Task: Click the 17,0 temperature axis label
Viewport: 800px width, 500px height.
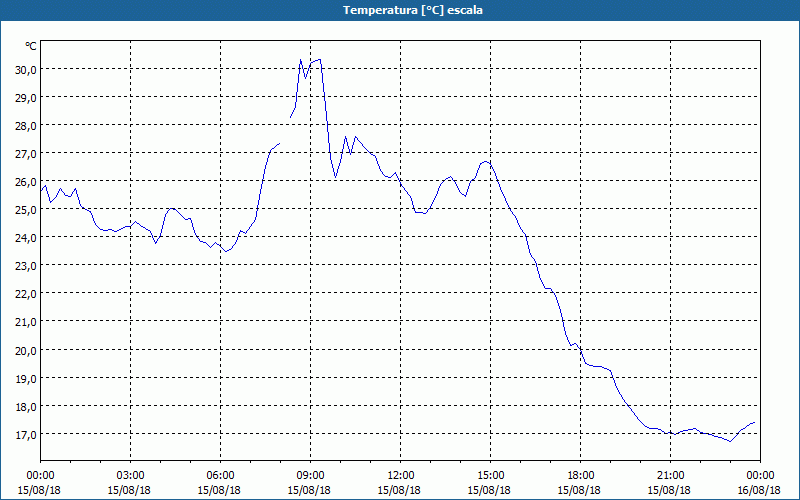Action: tap(26, 435)
